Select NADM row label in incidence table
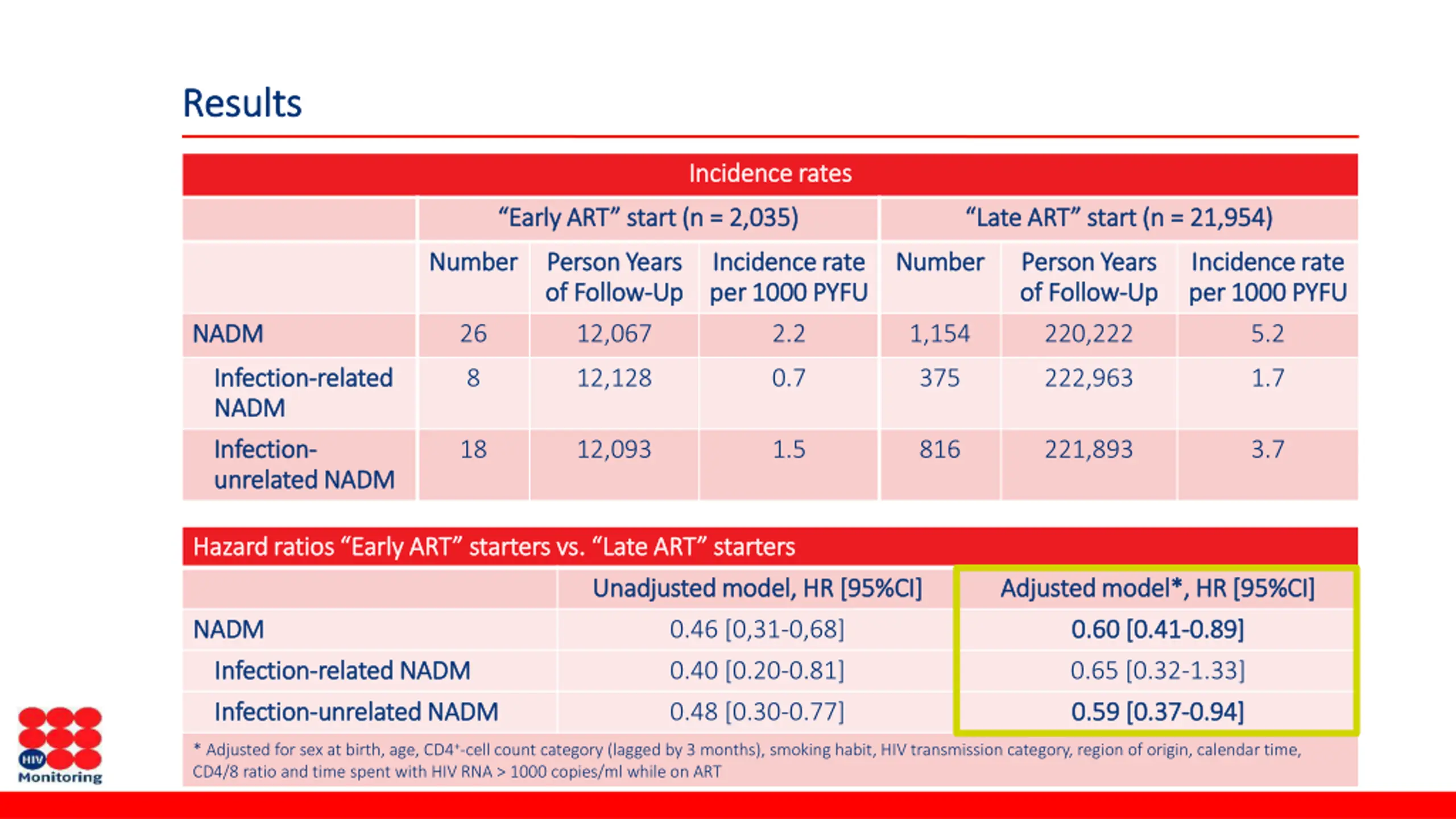This screenshot has height=819, width=1456. click(x=228, y=334)
